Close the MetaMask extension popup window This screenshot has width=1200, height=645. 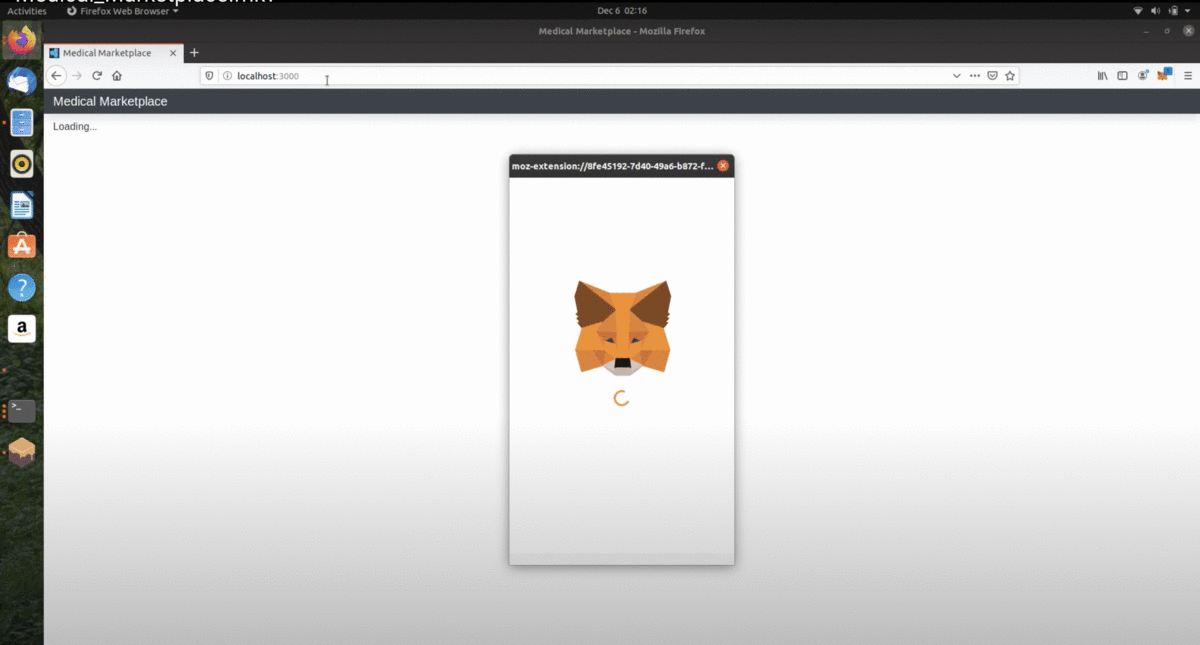723,166
